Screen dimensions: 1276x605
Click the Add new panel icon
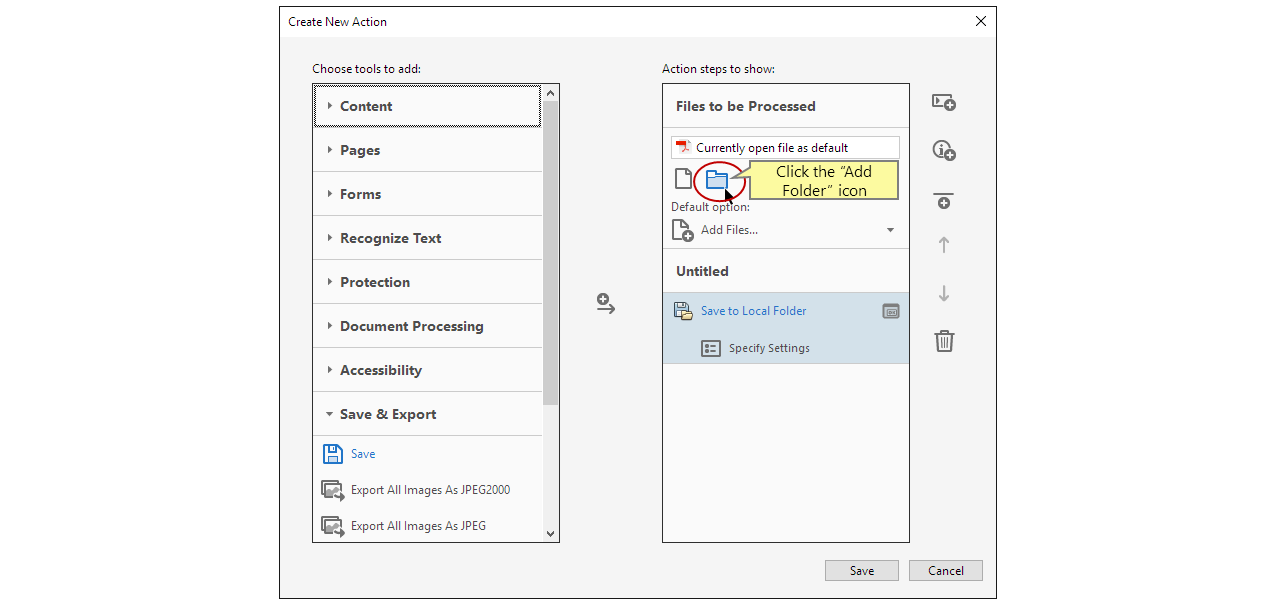pos(943,103)
